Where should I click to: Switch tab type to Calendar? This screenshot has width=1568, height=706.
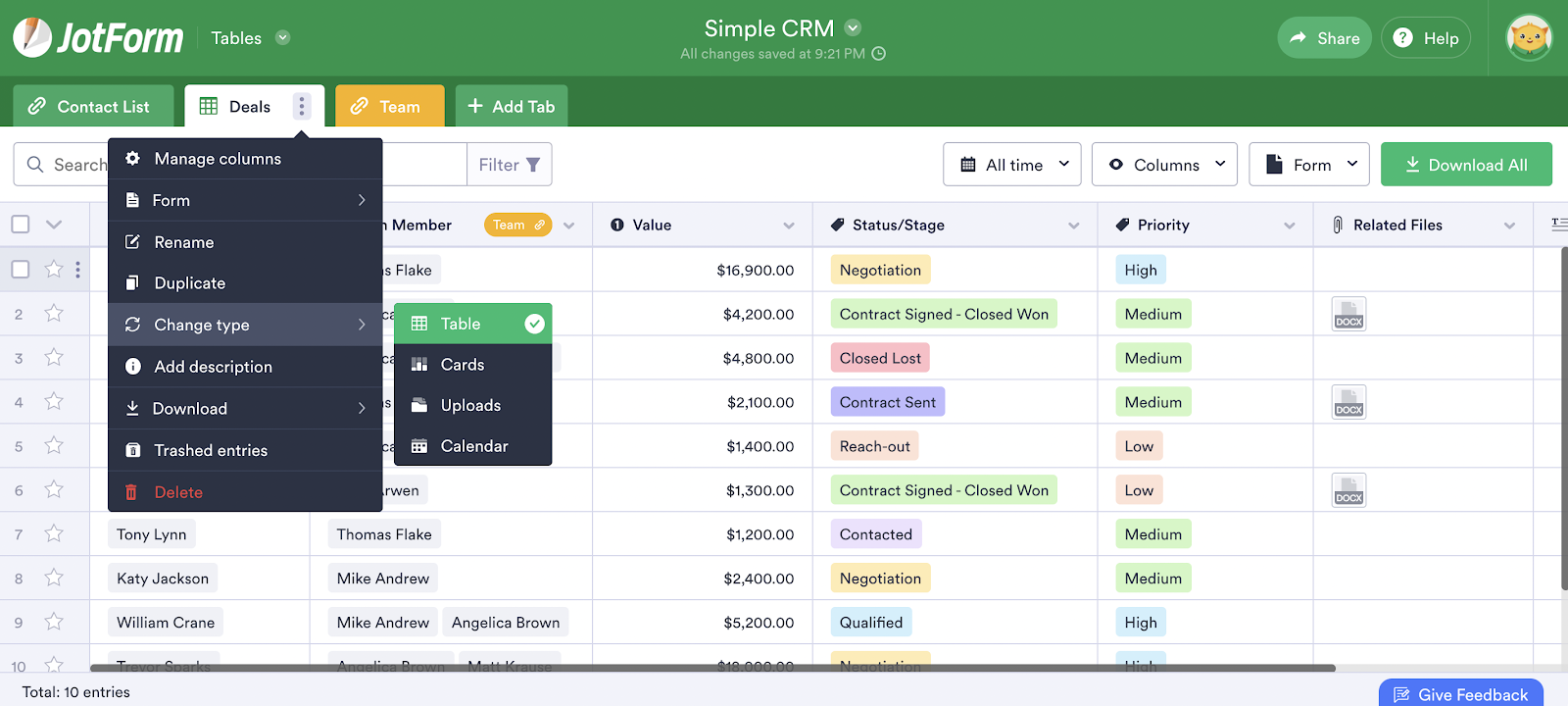point(473,446)
